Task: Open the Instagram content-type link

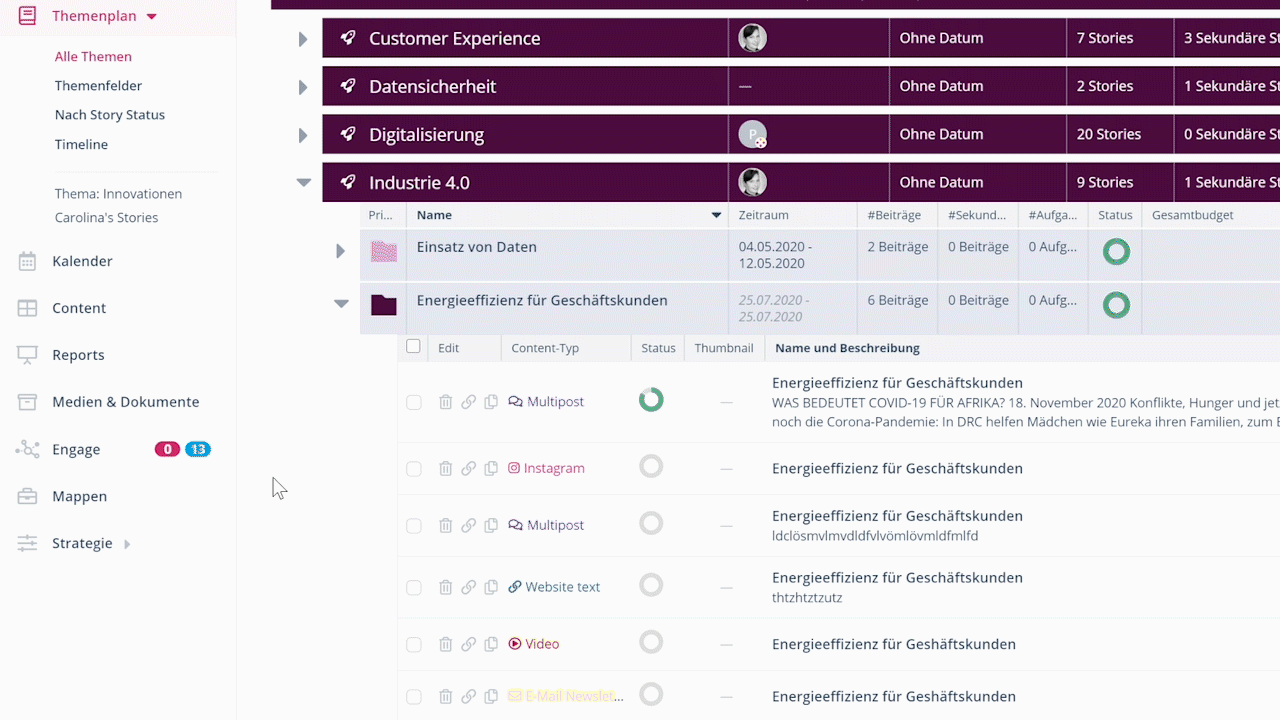Action: coord(553,468)
